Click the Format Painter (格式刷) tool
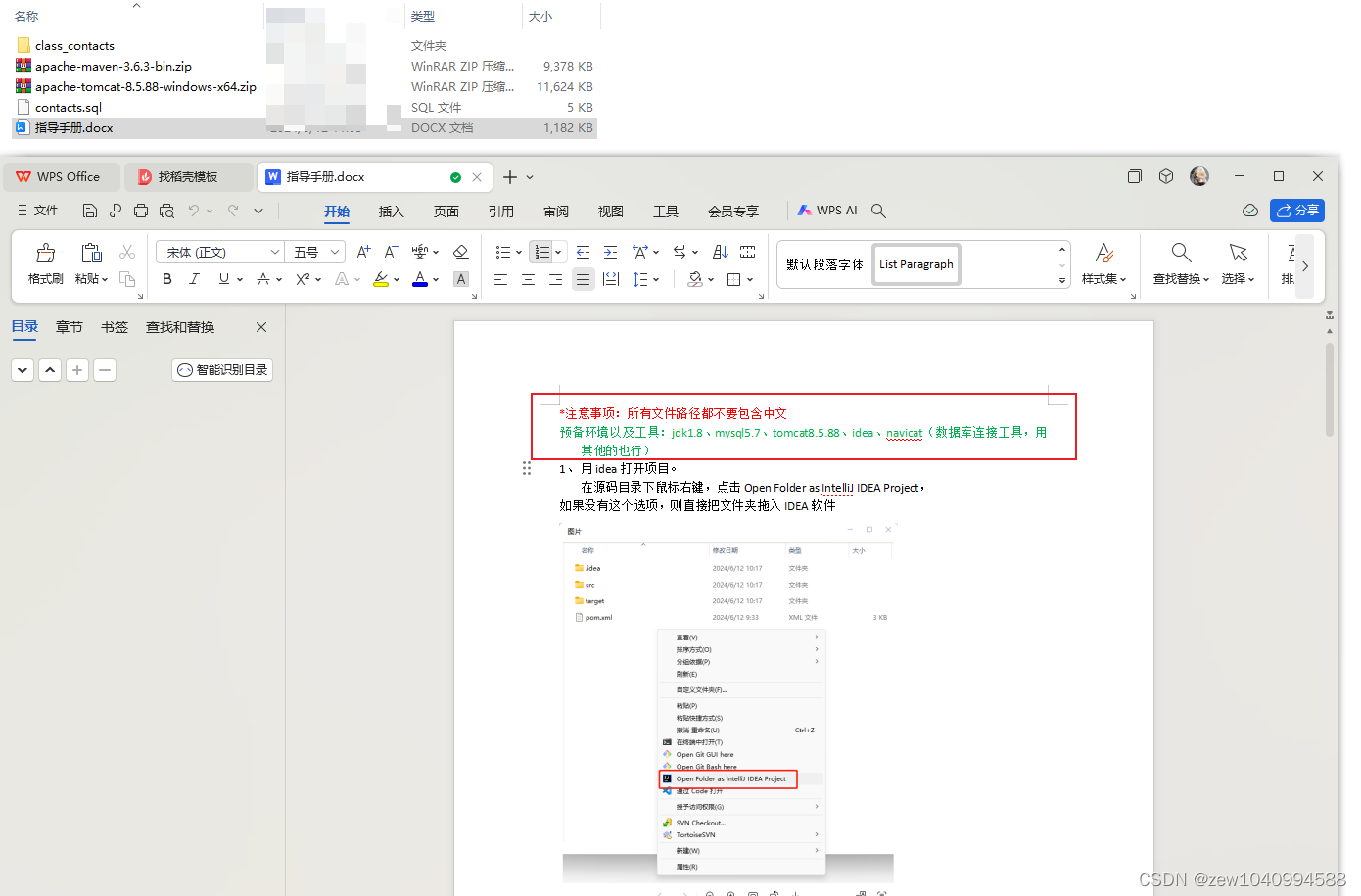This screenshot has height=896, width=1361. (46, 264)
